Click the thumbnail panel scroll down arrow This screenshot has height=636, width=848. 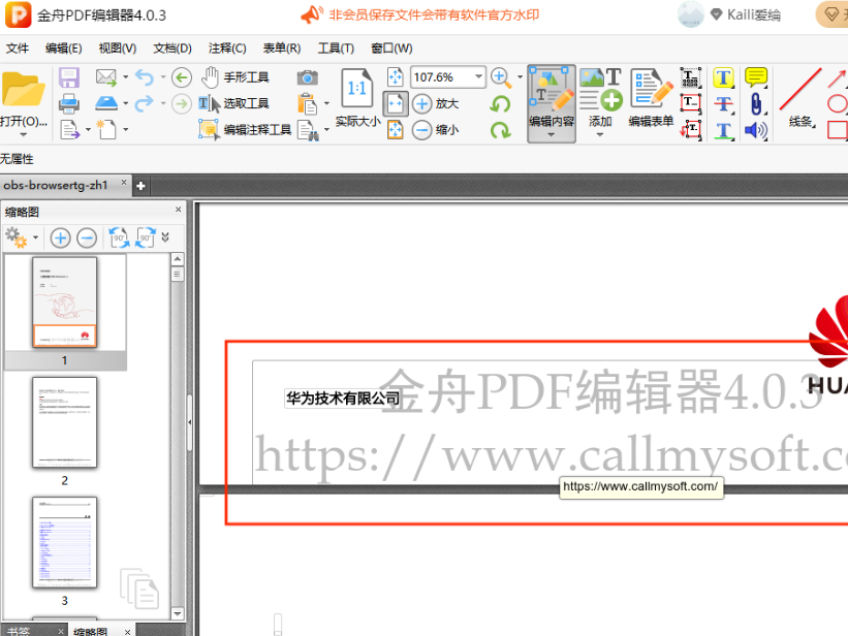point(177,613)
